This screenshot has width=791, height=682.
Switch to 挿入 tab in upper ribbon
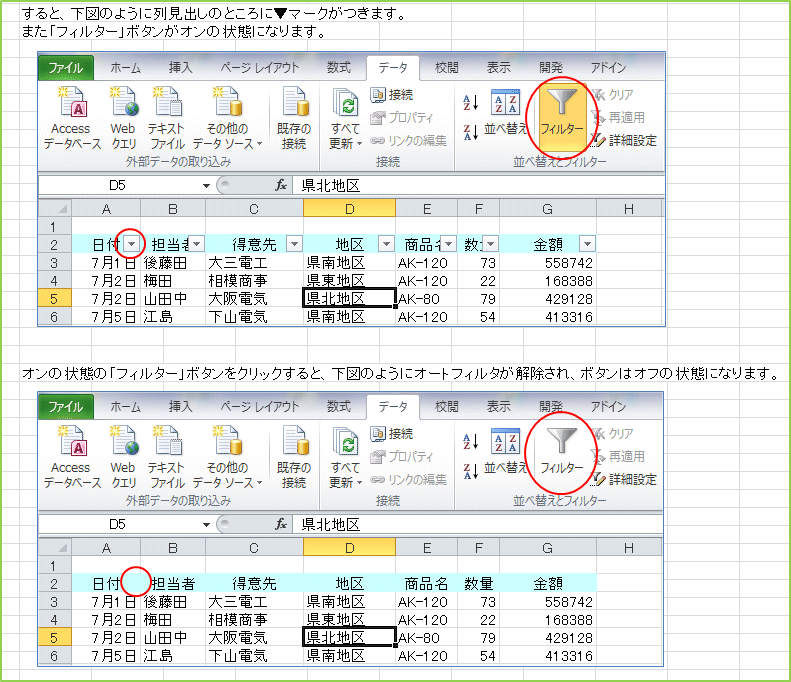[181, 68]
